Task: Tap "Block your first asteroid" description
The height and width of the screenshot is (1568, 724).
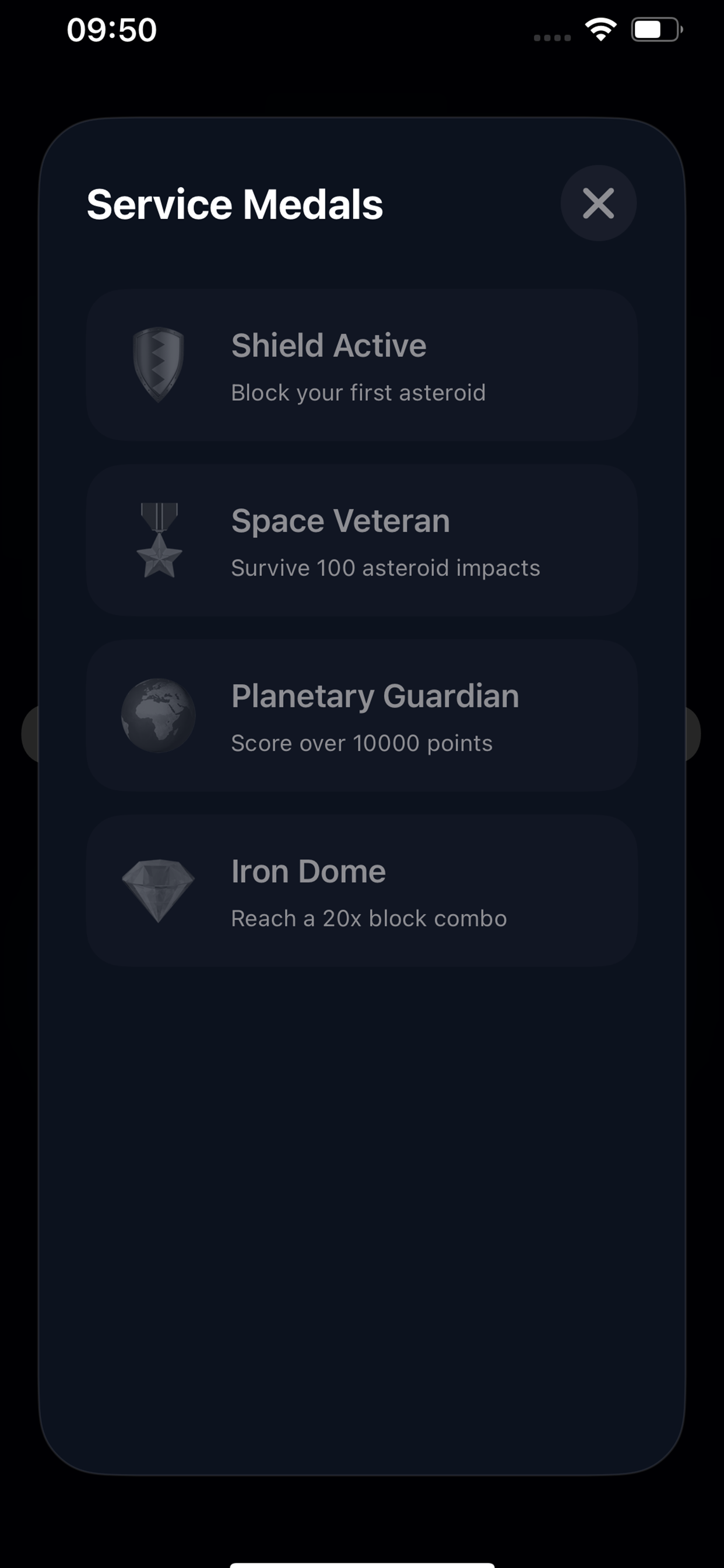Action: (358, 393)
